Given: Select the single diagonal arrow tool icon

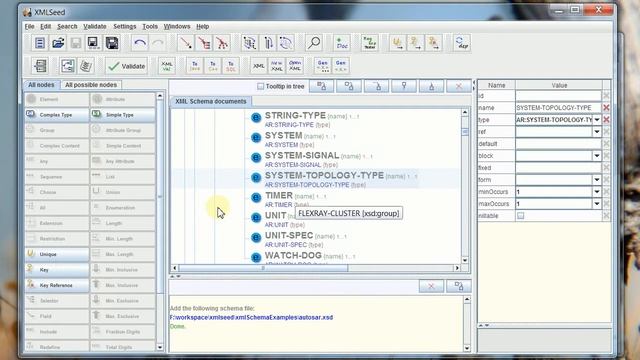Looking at the screenshot, I should [186, 43].
